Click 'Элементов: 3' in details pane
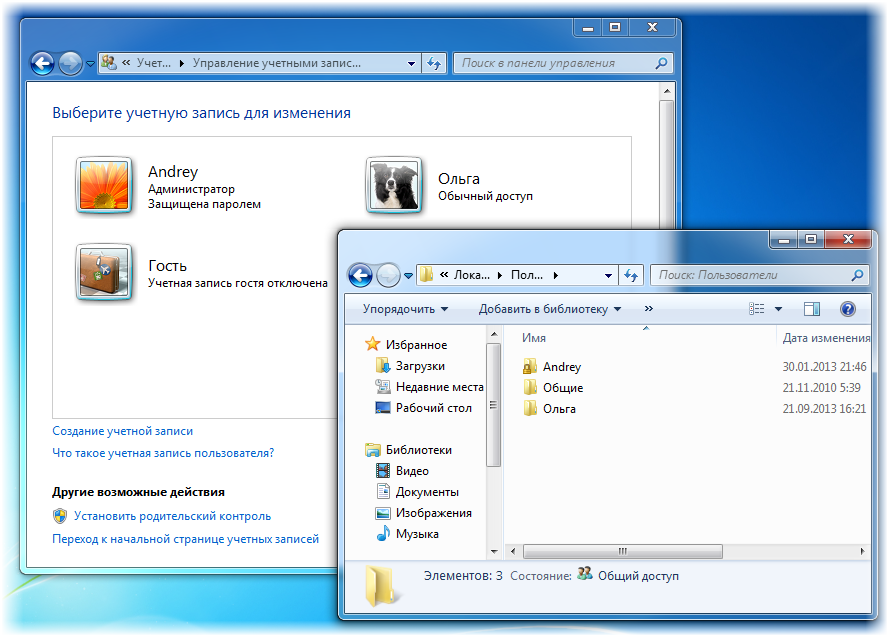 463,576
